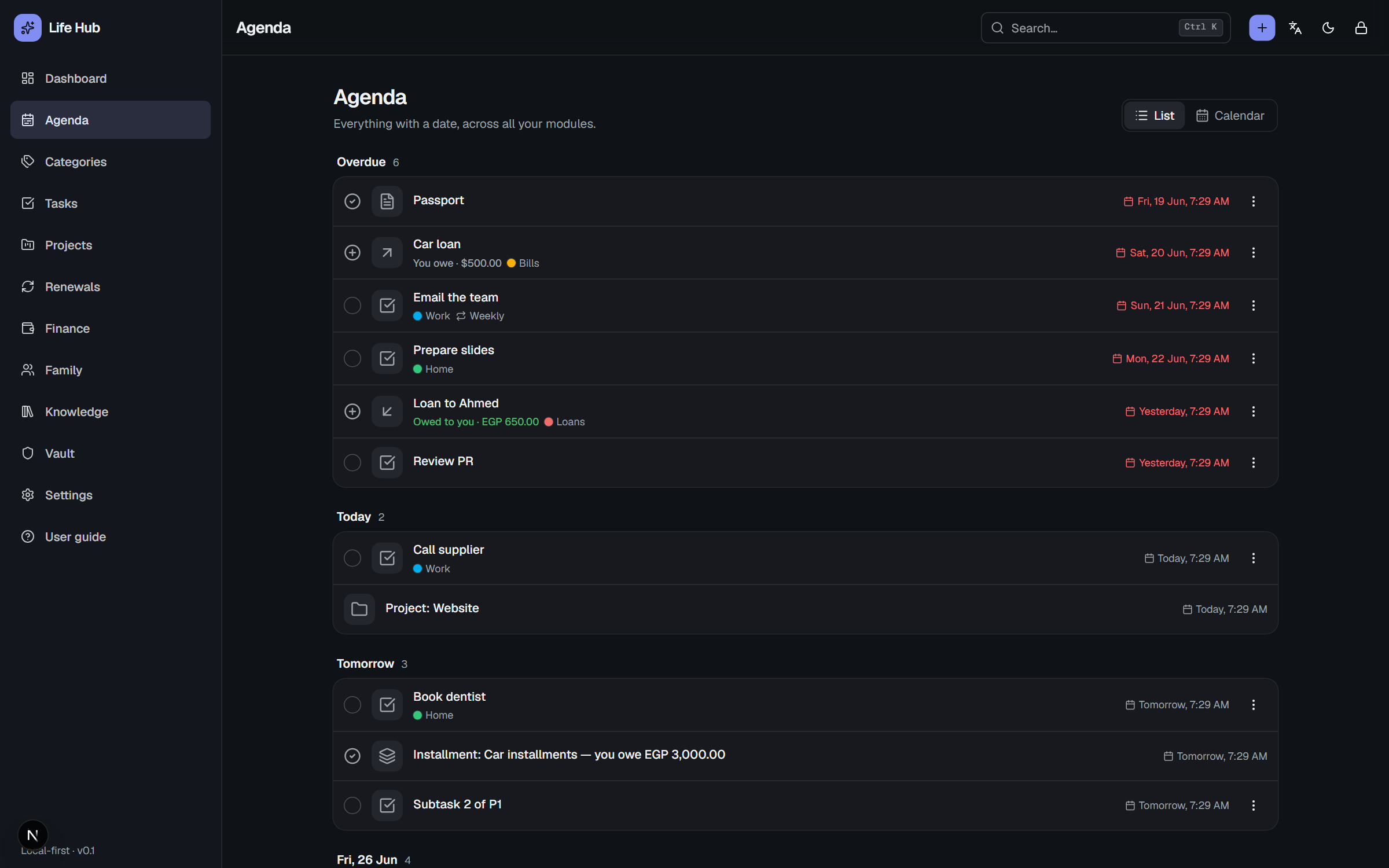Check off Book dentist task

(x=352, y=705)
